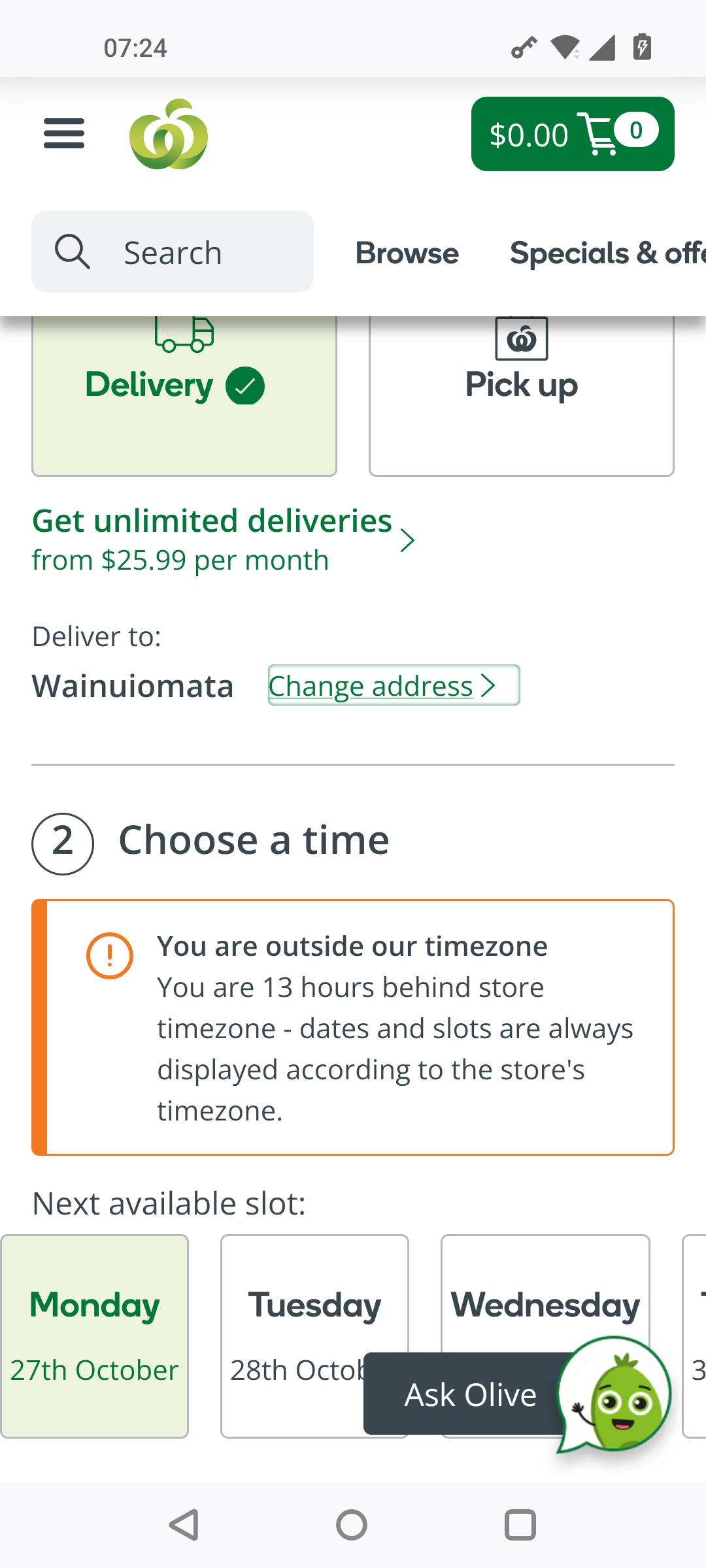706x1568 pixels.
Task: Select the Delivery option
Action: pyautogui.click(x=184, y=392)
